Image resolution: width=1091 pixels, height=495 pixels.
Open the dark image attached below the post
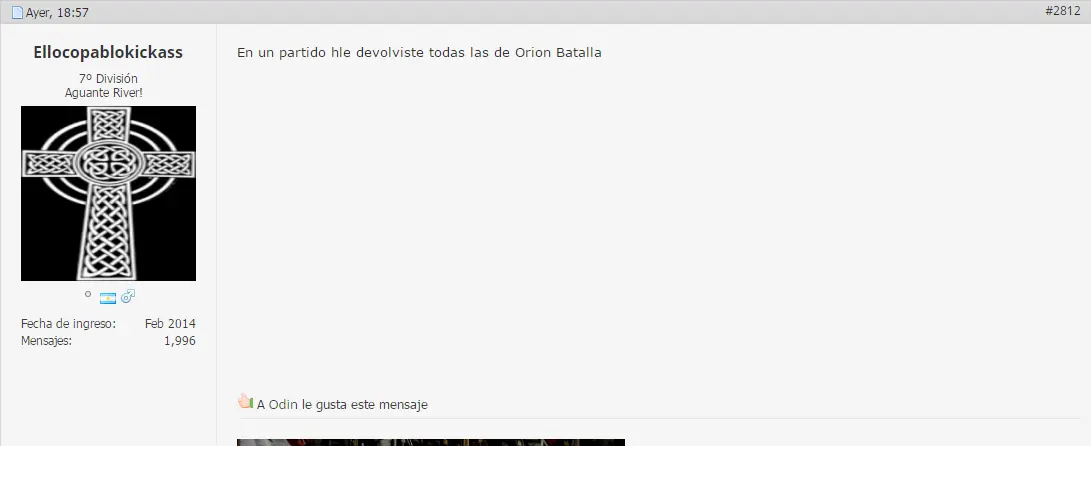(431, 443)
